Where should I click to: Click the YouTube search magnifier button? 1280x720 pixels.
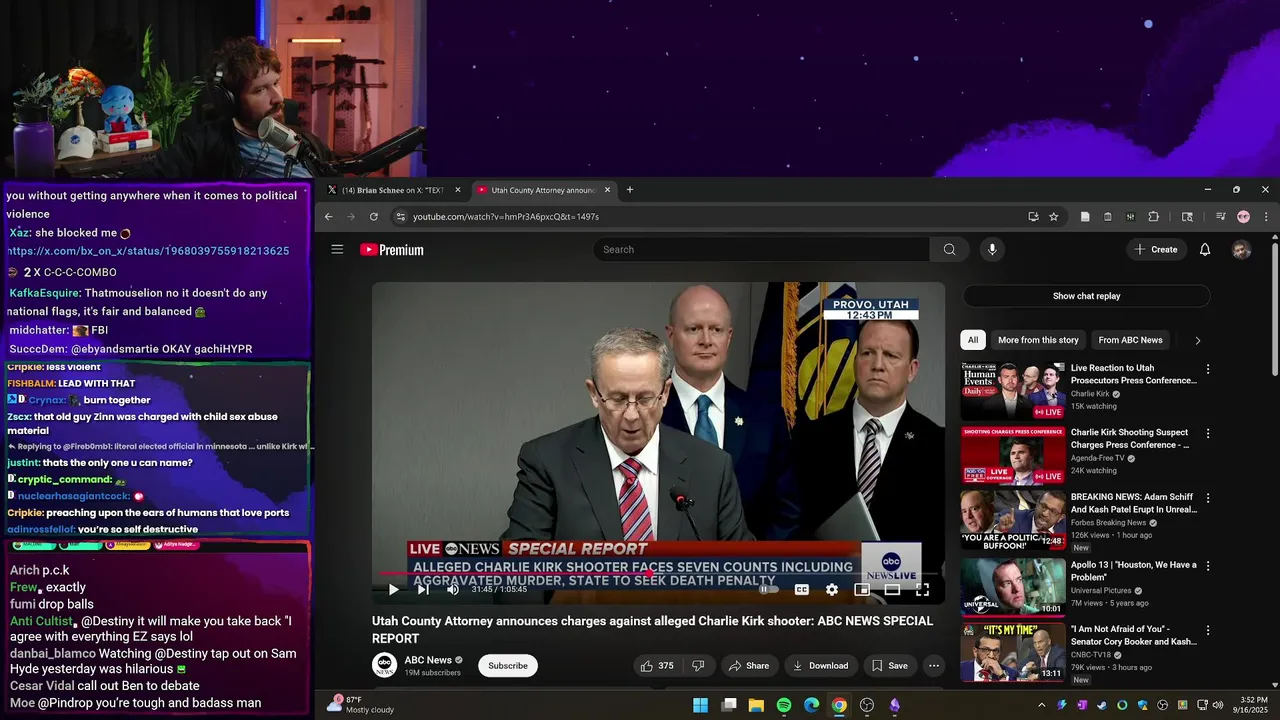[949, 249]
